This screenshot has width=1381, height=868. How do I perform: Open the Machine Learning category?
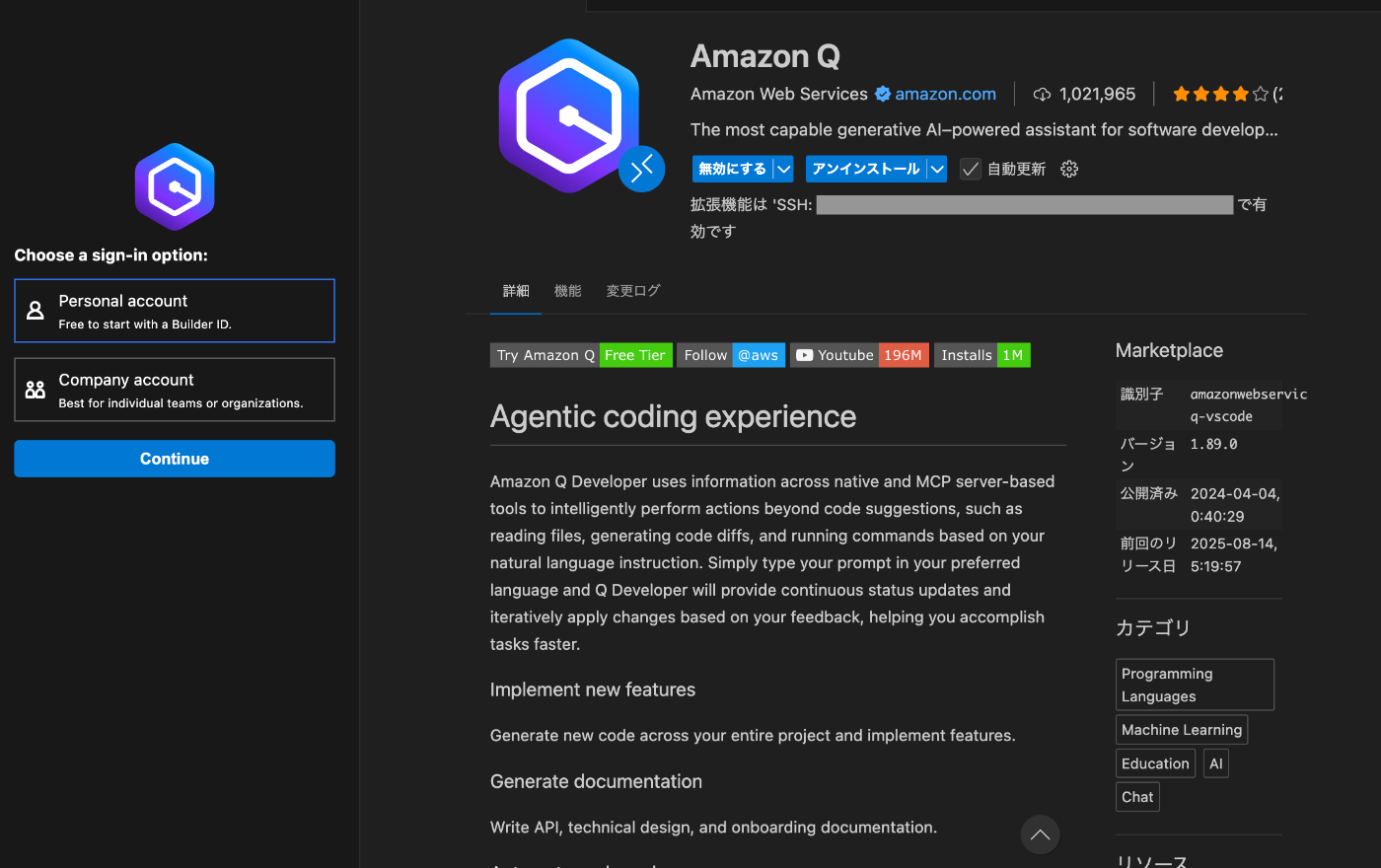tap(1182, 730)
